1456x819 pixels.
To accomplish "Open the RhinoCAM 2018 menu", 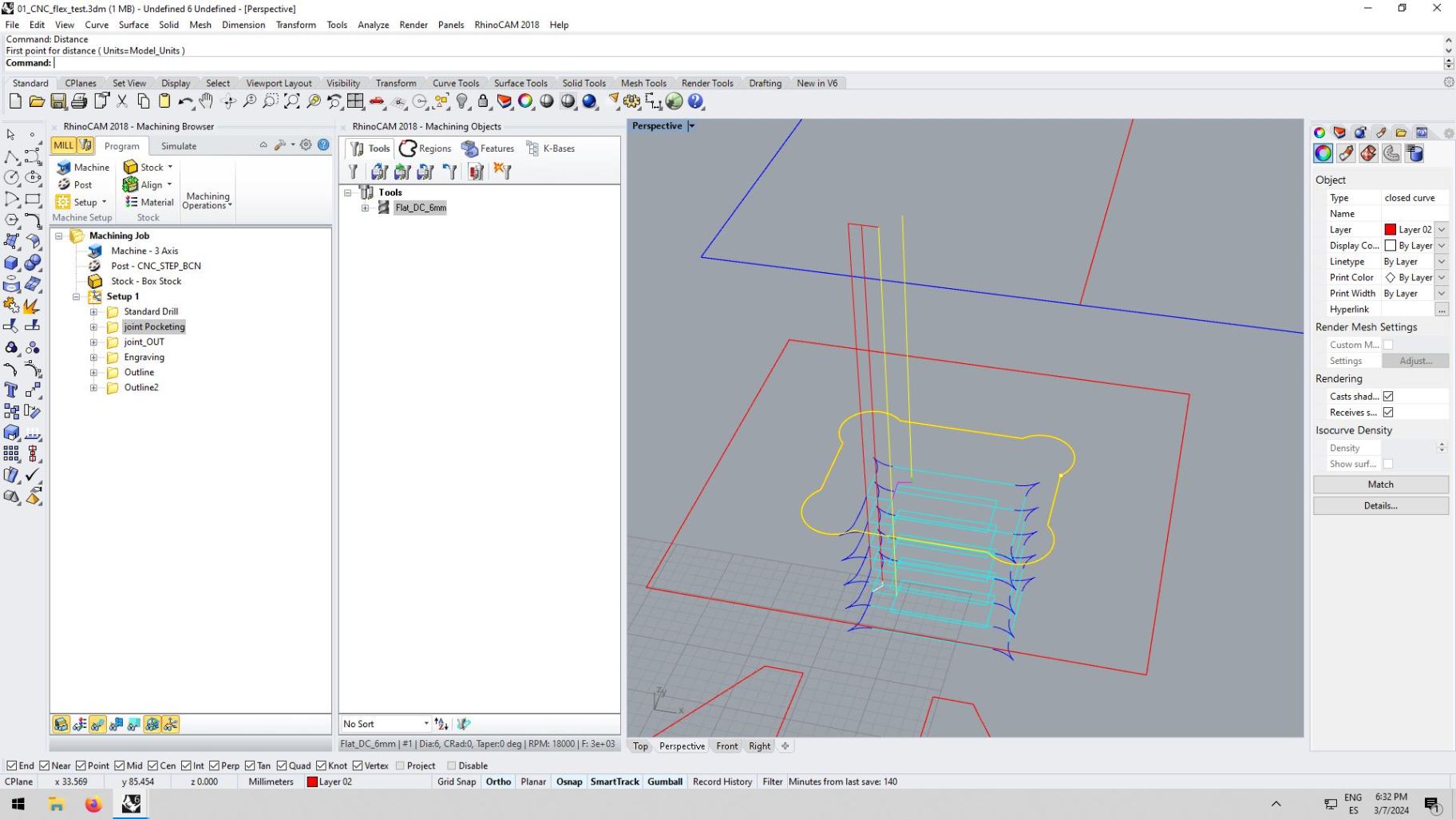I will [507, 25].
